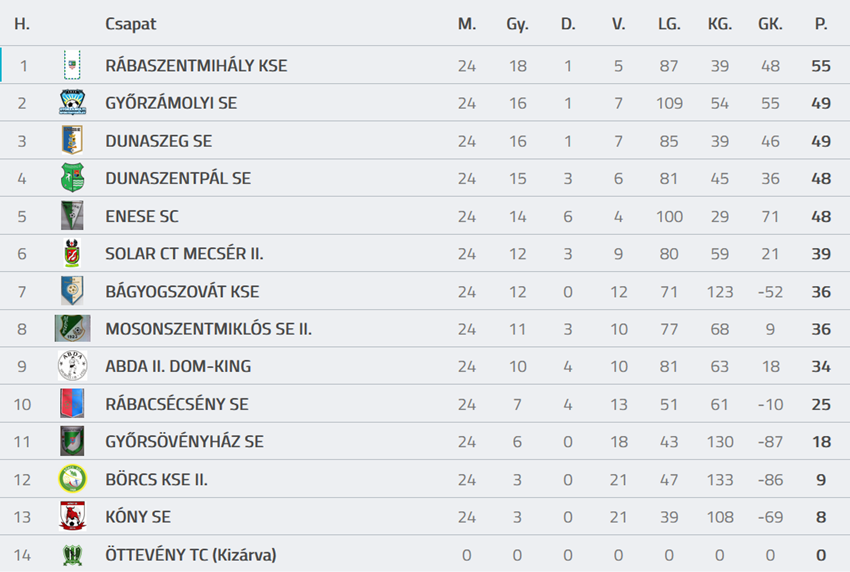This screenshot has width=850, height=572.
Task: Click the Bágyogszovát KSE team badge
Action: click(72, 291)
